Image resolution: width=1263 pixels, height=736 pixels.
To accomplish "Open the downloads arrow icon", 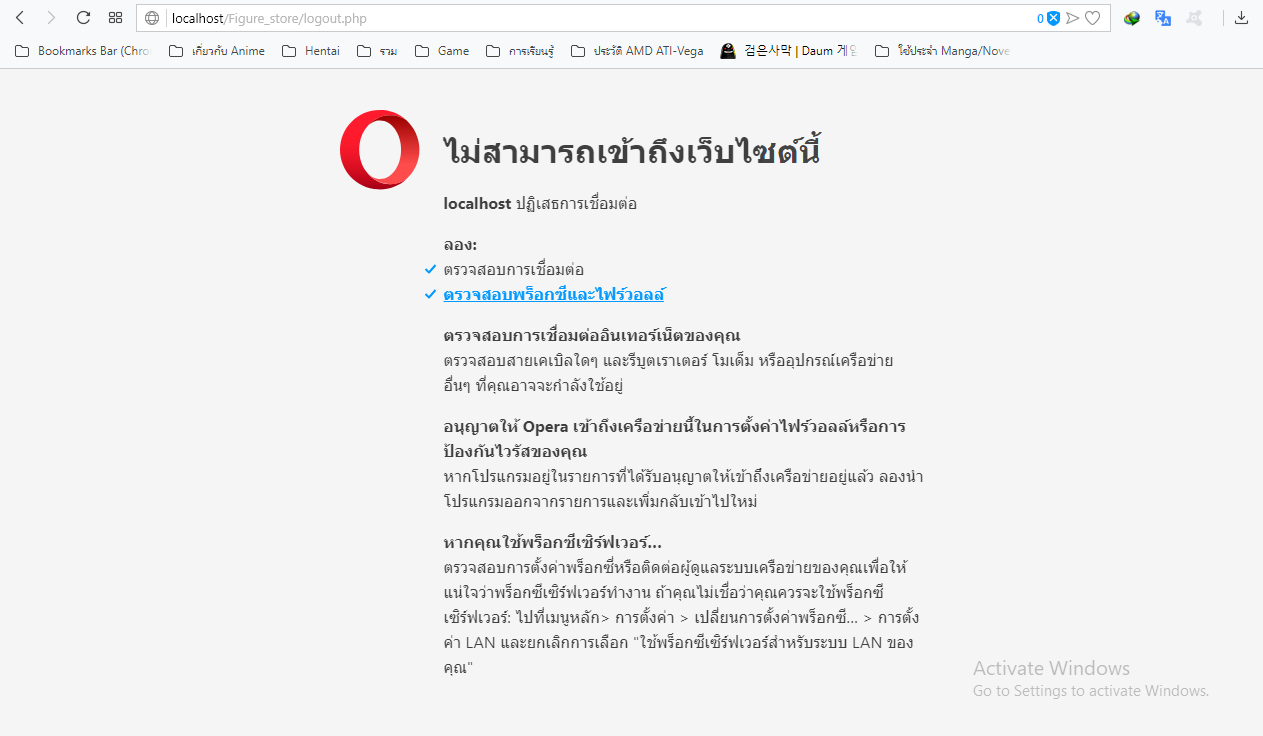I will click(1241, 18).
